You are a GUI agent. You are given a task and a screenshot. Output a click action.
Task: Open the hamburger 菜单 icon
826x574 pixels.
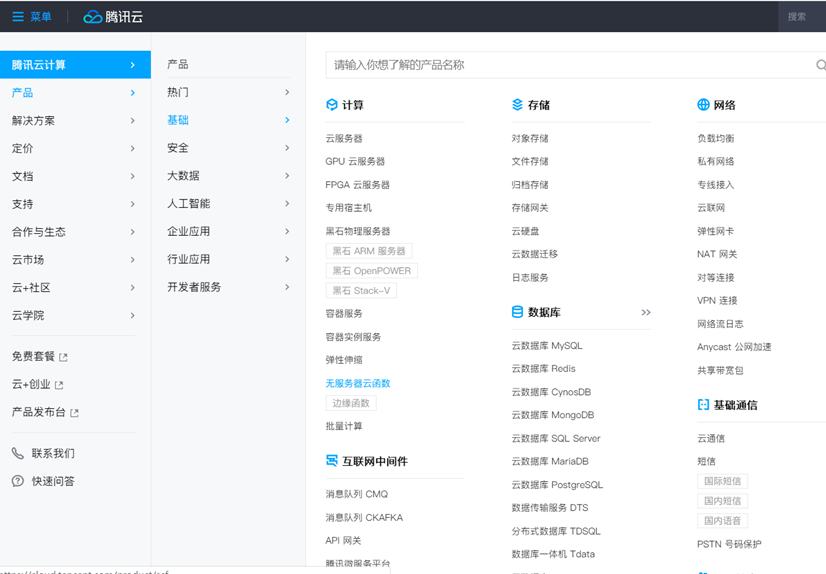pyautogui.click(x=18, y=16)
